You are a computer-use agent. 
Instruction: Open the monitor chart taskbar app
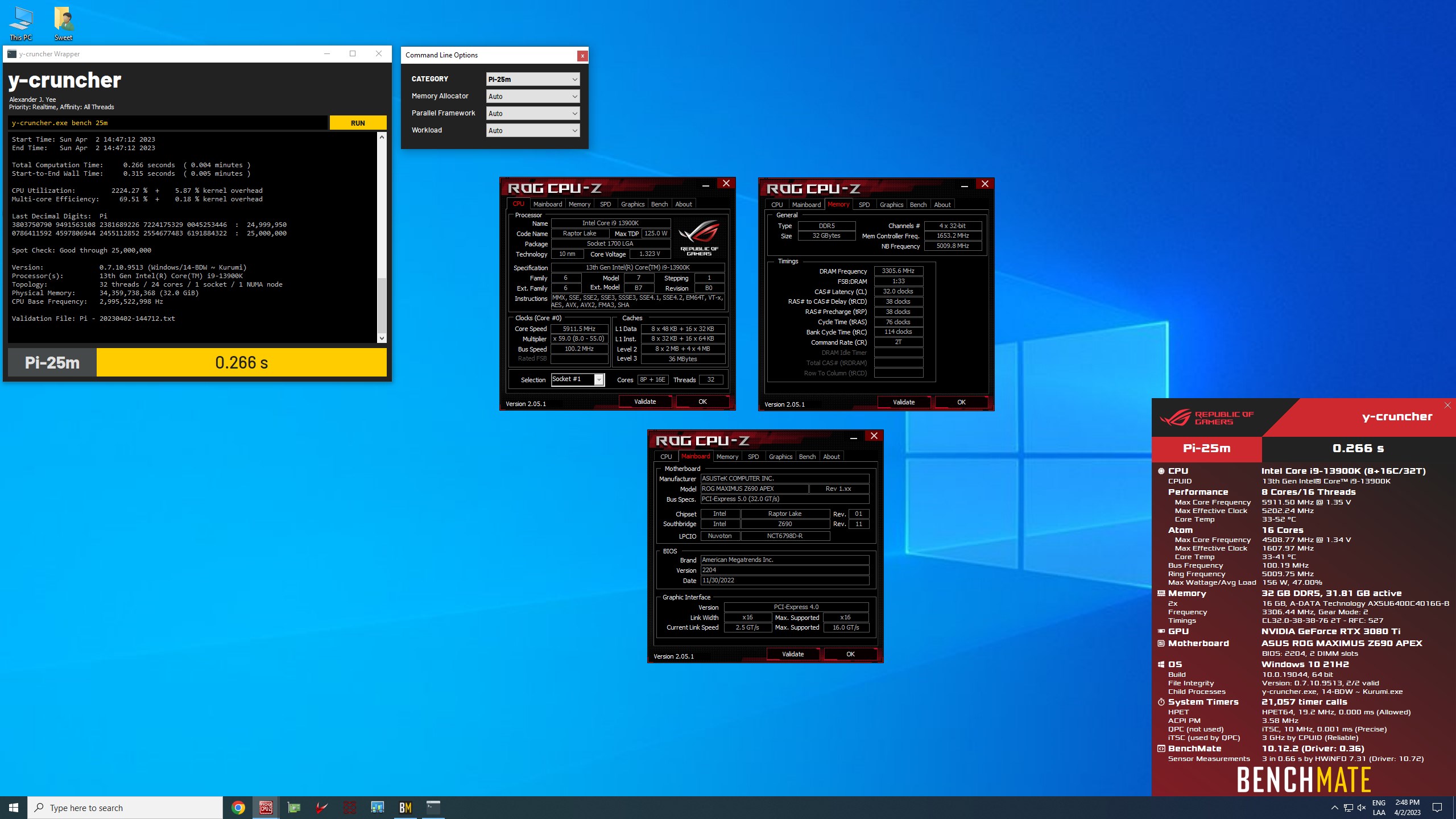pos(377,808)
